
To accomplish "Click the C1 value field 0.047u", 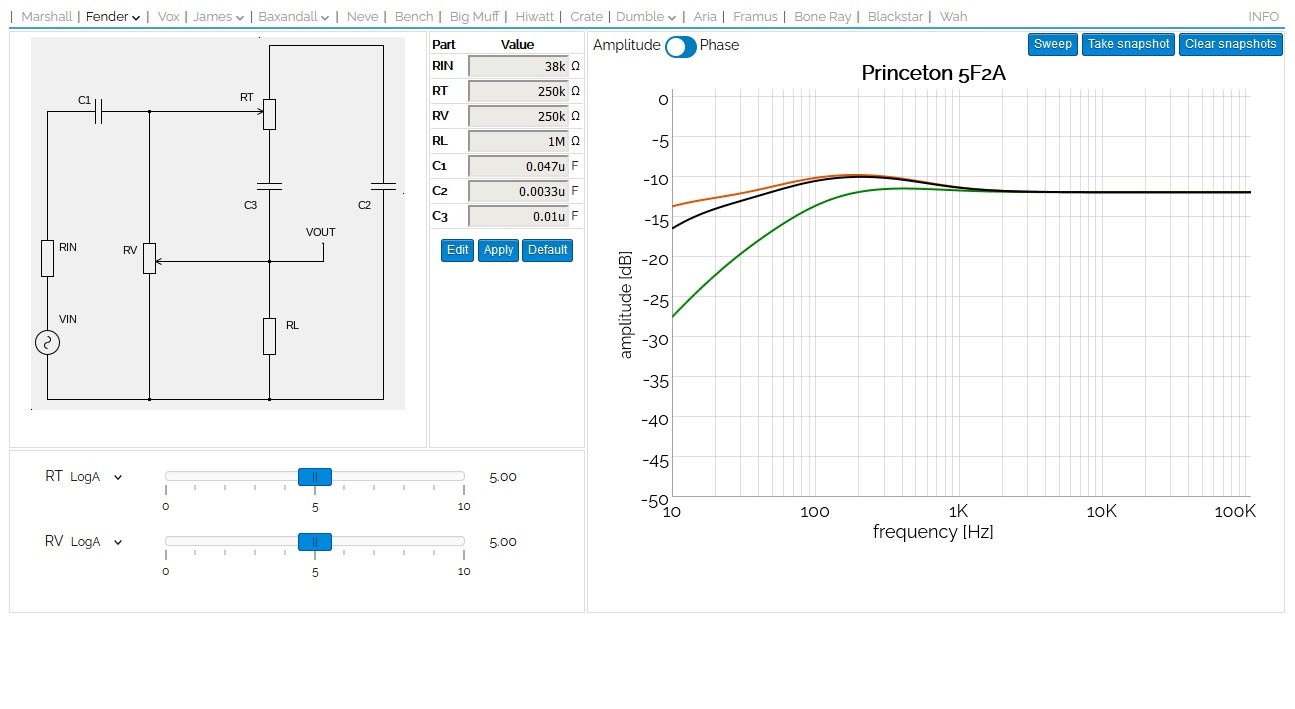I will [x=518, y=166].
